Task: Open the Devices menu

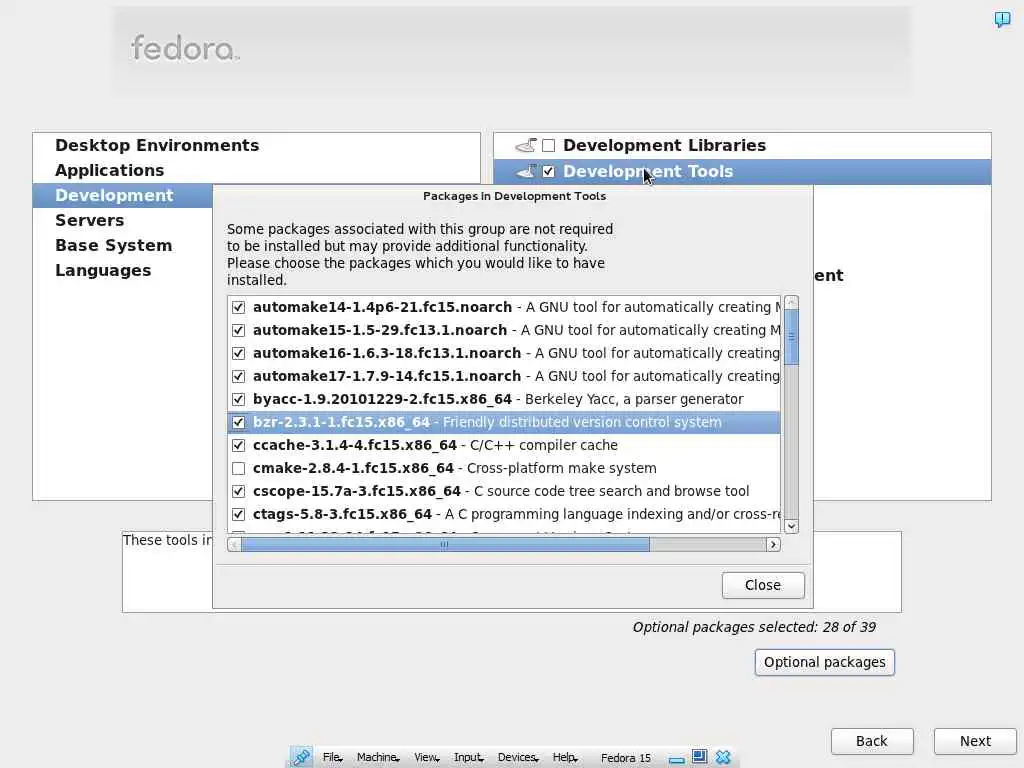Action: 518,758
